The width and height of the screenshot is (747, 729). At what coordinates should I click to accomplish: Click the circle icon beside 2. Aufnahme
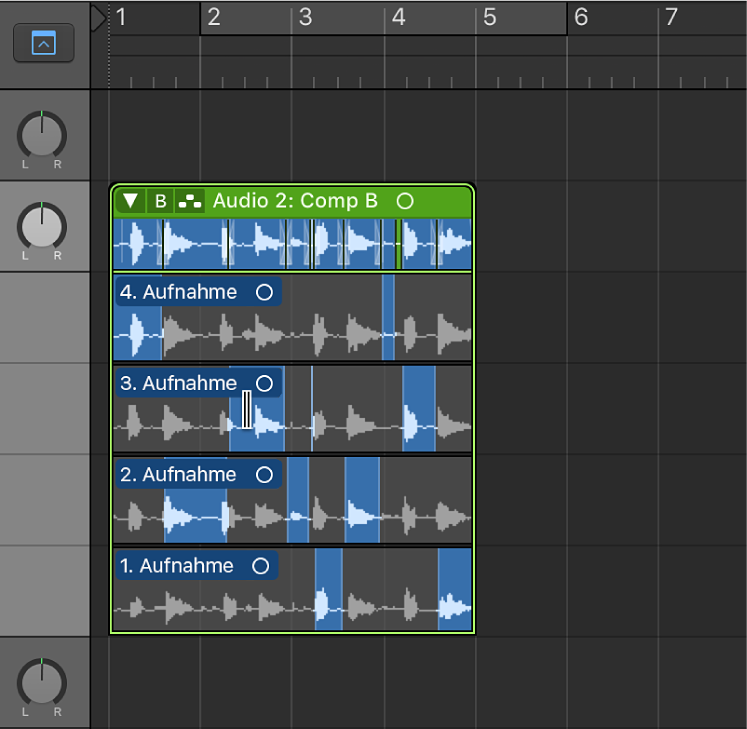click(264, 474)
